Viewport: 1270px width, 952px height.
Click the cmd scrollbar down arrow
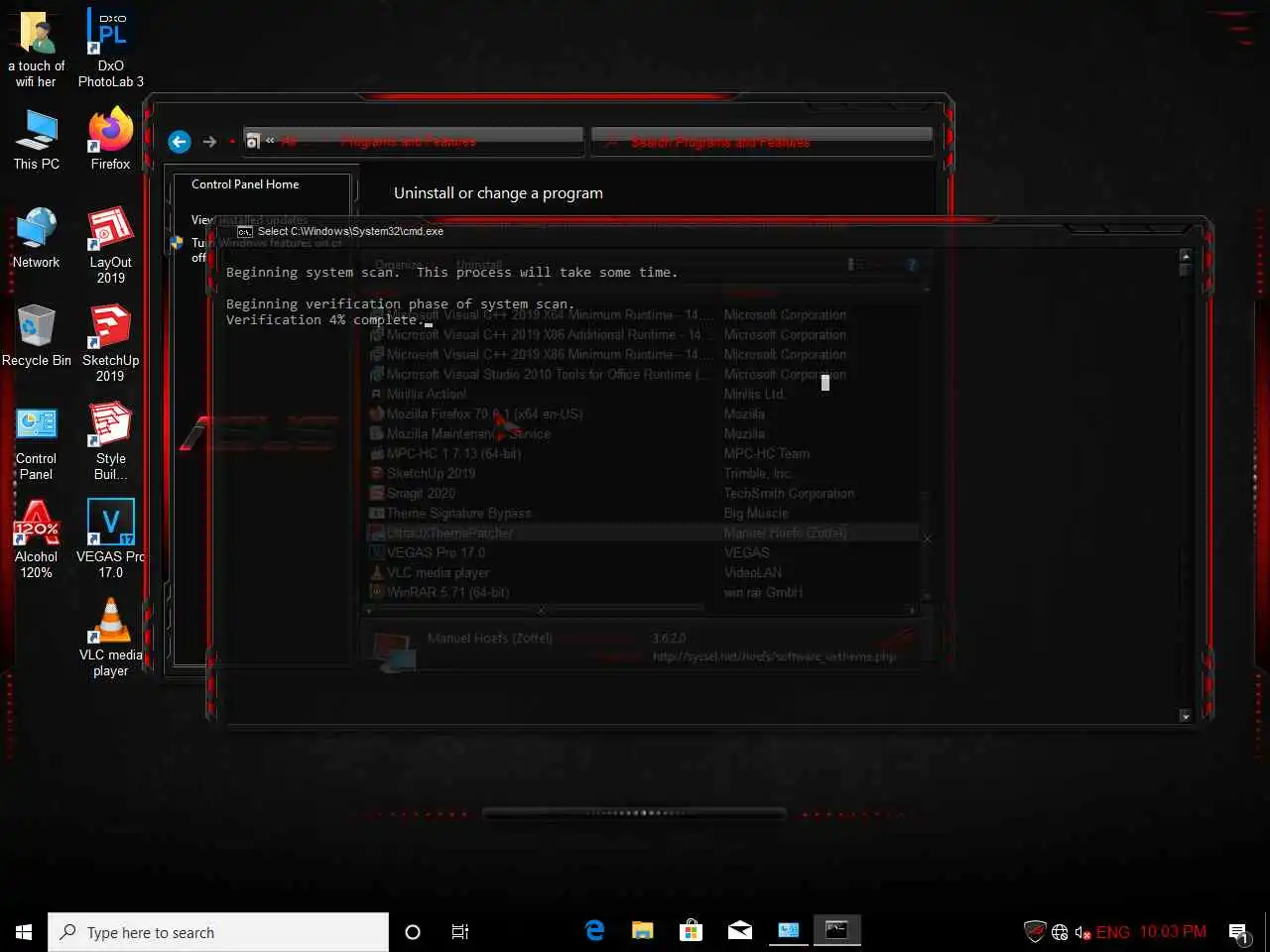point(1185,716)
